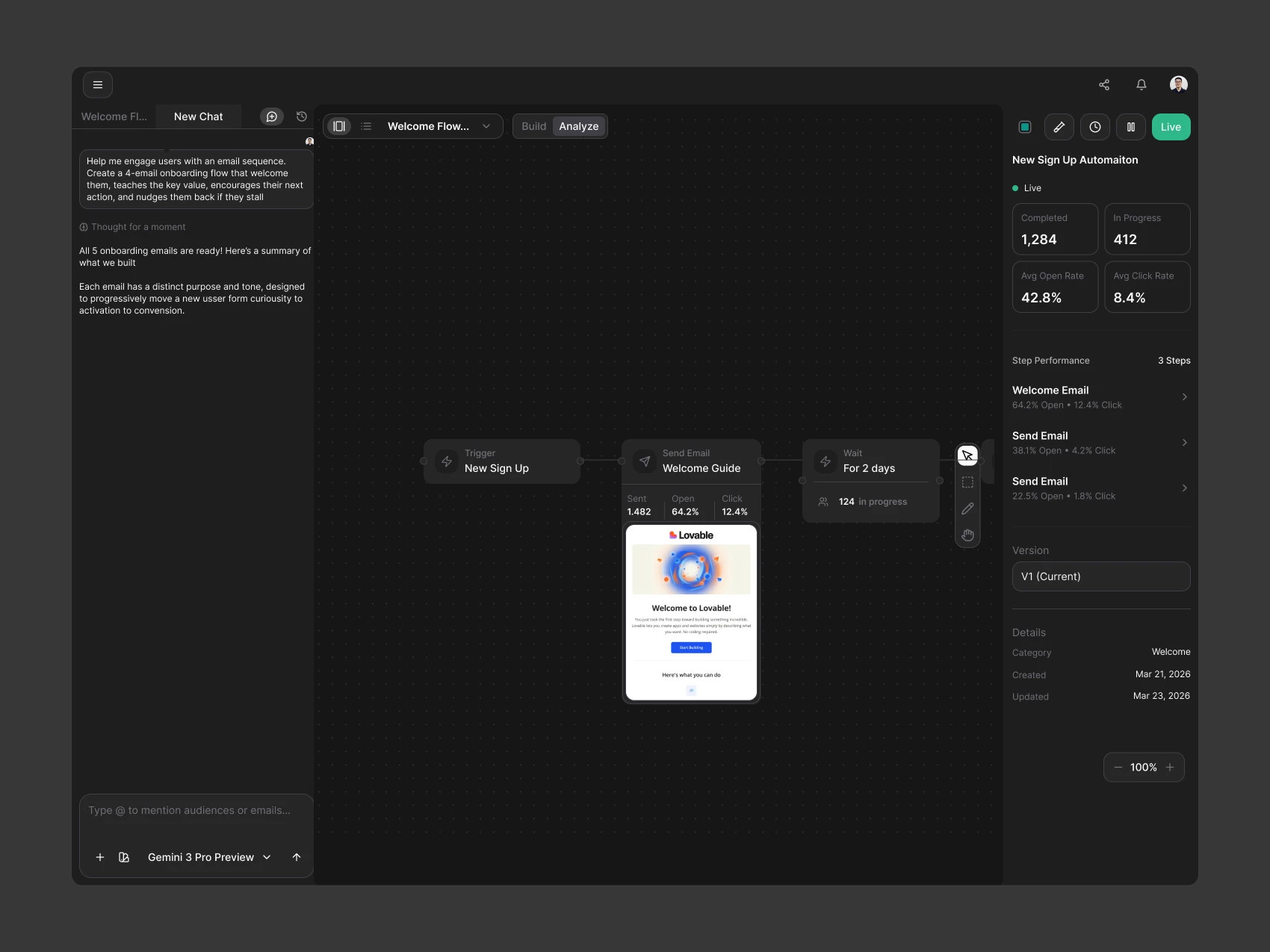Select the pencil draw tool on canvas
The image size is (1270, 952).
(967, 508)
